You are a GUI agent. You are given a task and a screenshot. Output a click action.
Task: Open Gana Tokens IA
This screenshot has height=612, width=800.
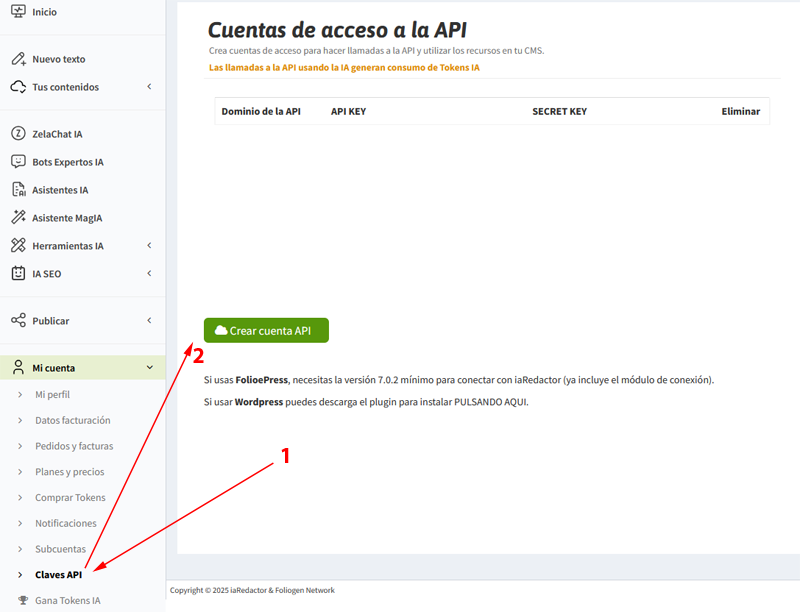click(67, 600)
